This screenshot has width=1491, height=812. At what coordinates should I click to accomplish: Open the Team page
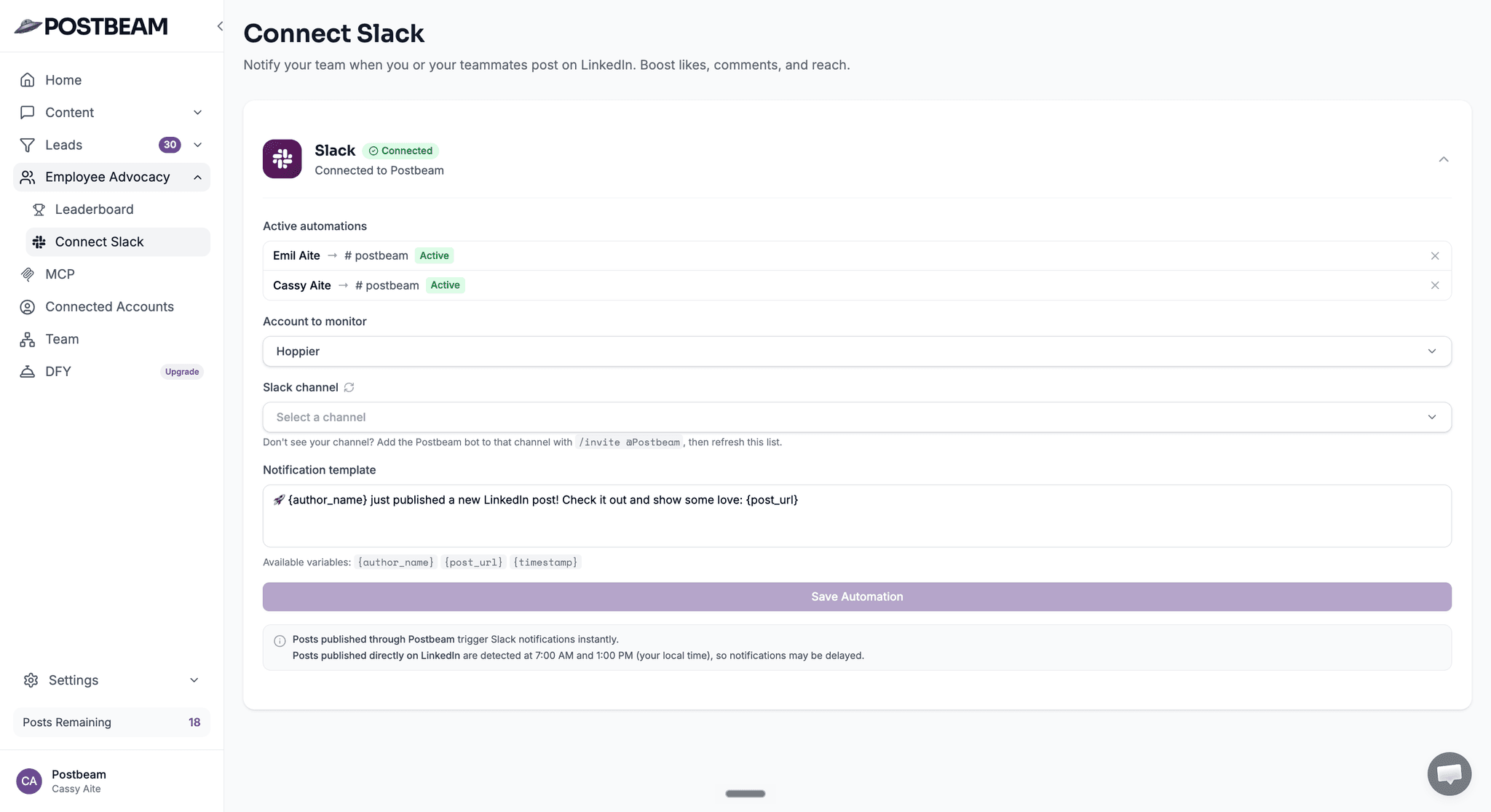(111, 339)
